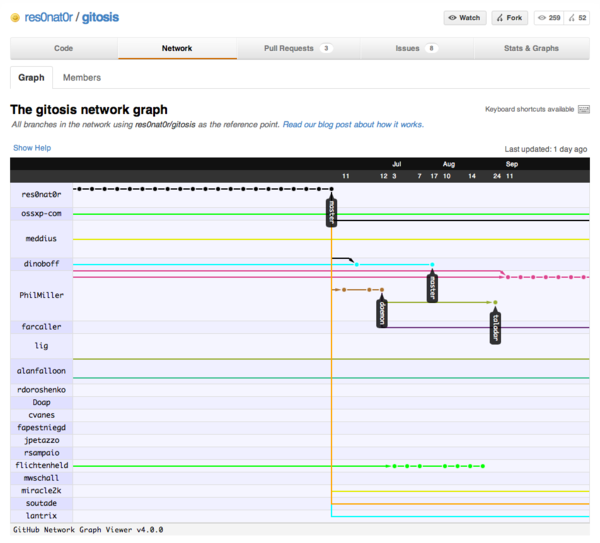Click the Jul month label in timeline header

[396, 164]
